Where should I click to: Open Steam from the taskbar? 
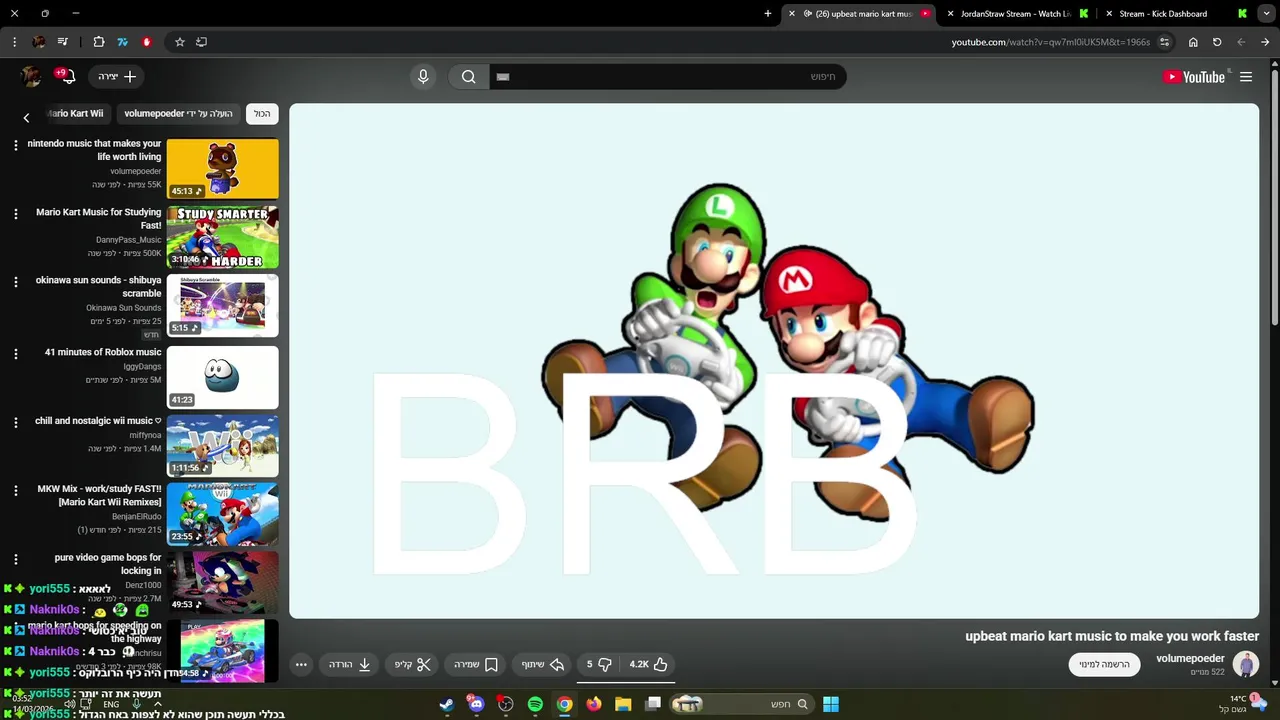click(446, 704)
